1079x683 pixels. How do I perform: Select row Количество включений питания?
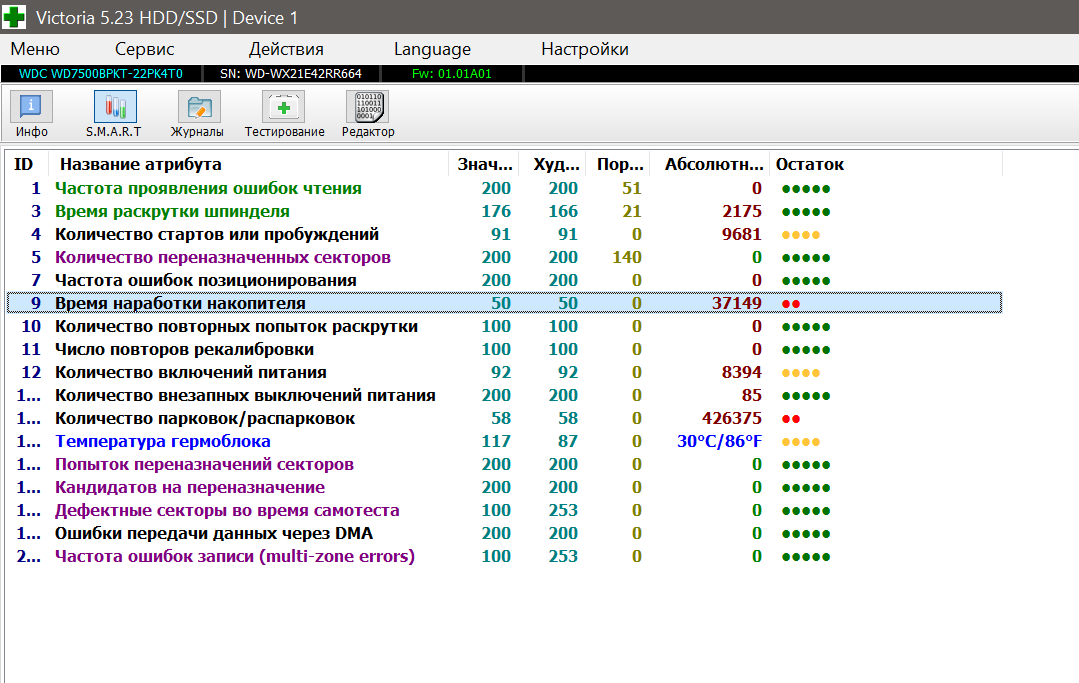tap(504, 373)
